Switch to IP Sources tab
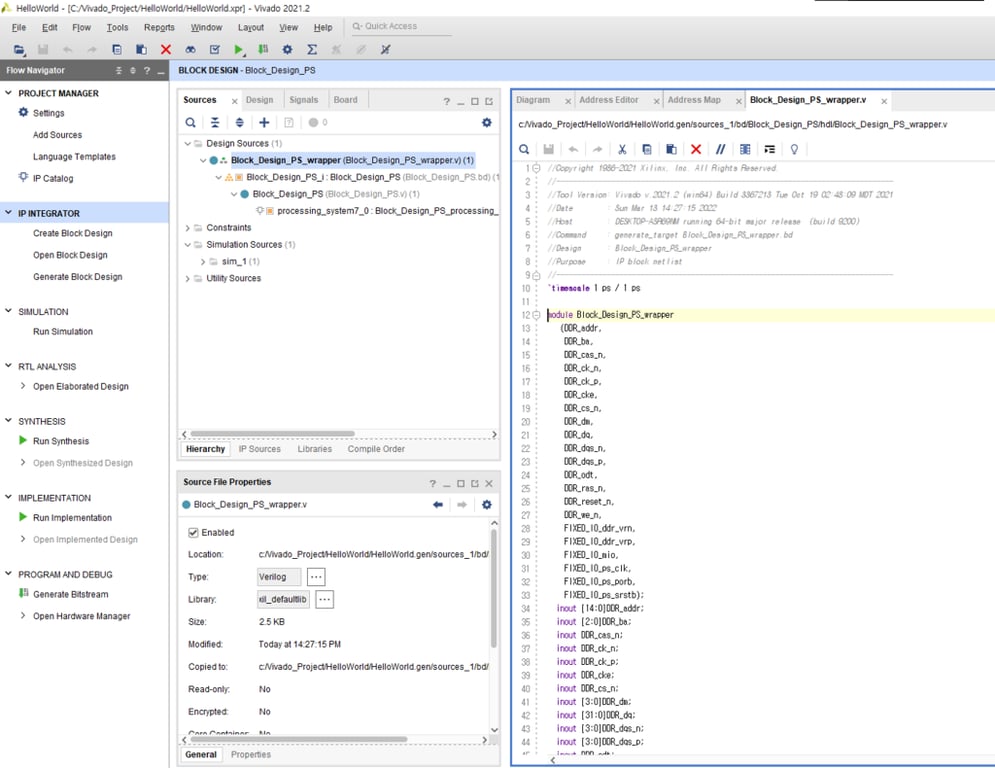 coord(259,449)
